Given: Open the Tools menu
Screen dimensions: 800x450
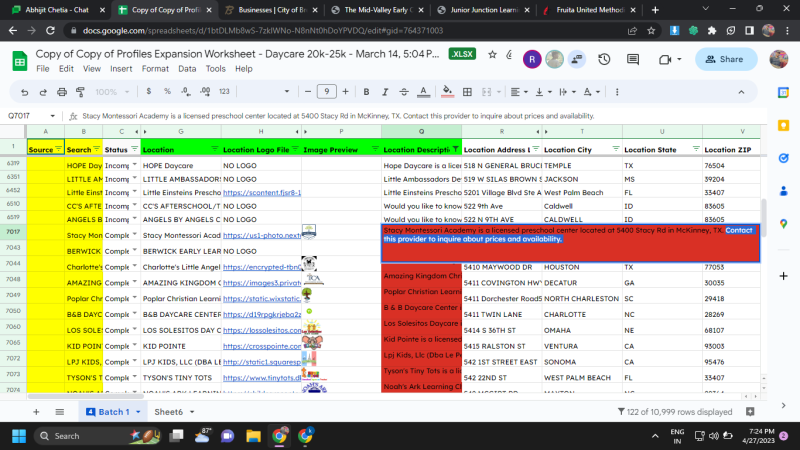Looking at the screenshot, I should [215, 68].
